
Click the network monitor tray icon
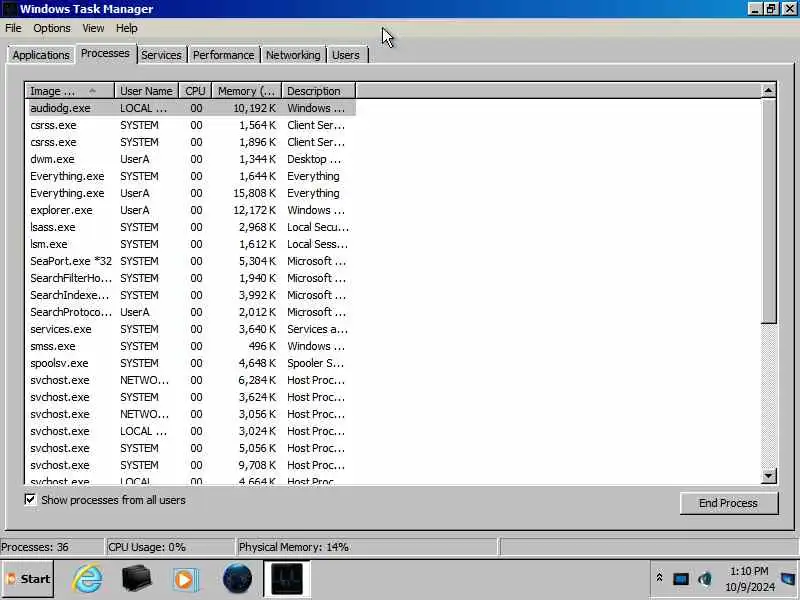pyautogui.click(x=681, y=579)
